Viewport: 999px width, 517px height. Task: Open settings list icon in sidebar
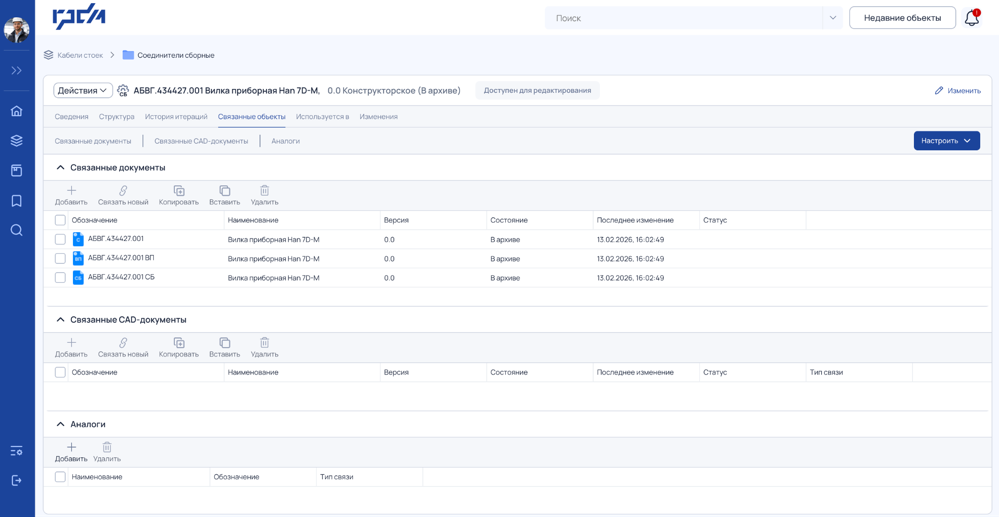17,451
